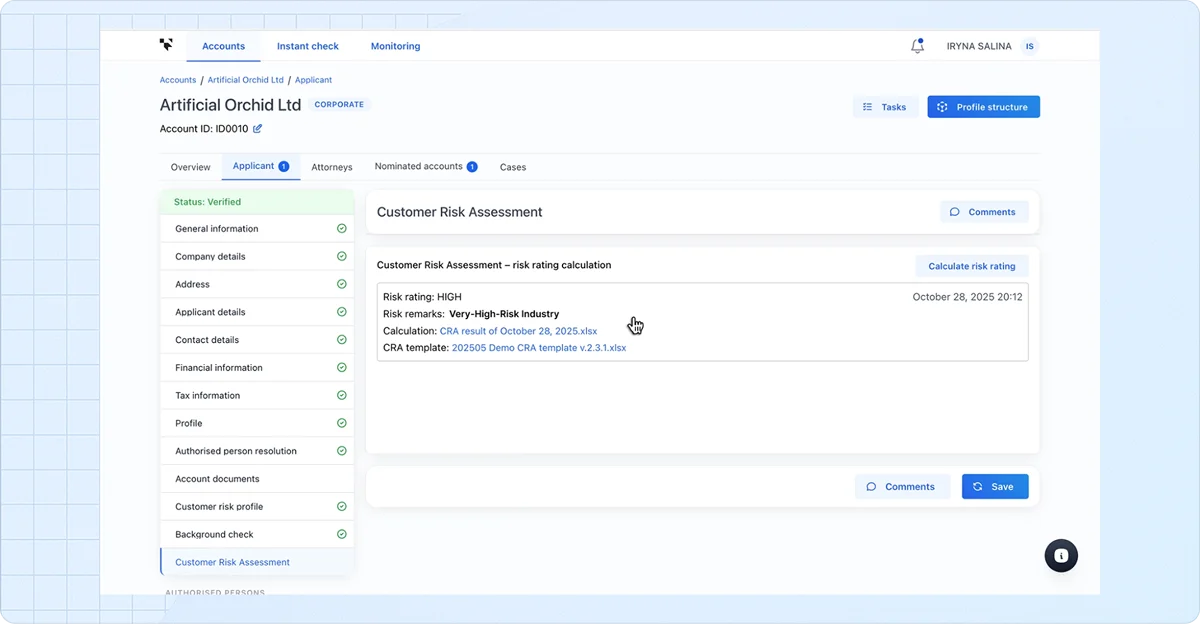
Task: Click the Comments button beside Save
Action: (x=902, y=487)
